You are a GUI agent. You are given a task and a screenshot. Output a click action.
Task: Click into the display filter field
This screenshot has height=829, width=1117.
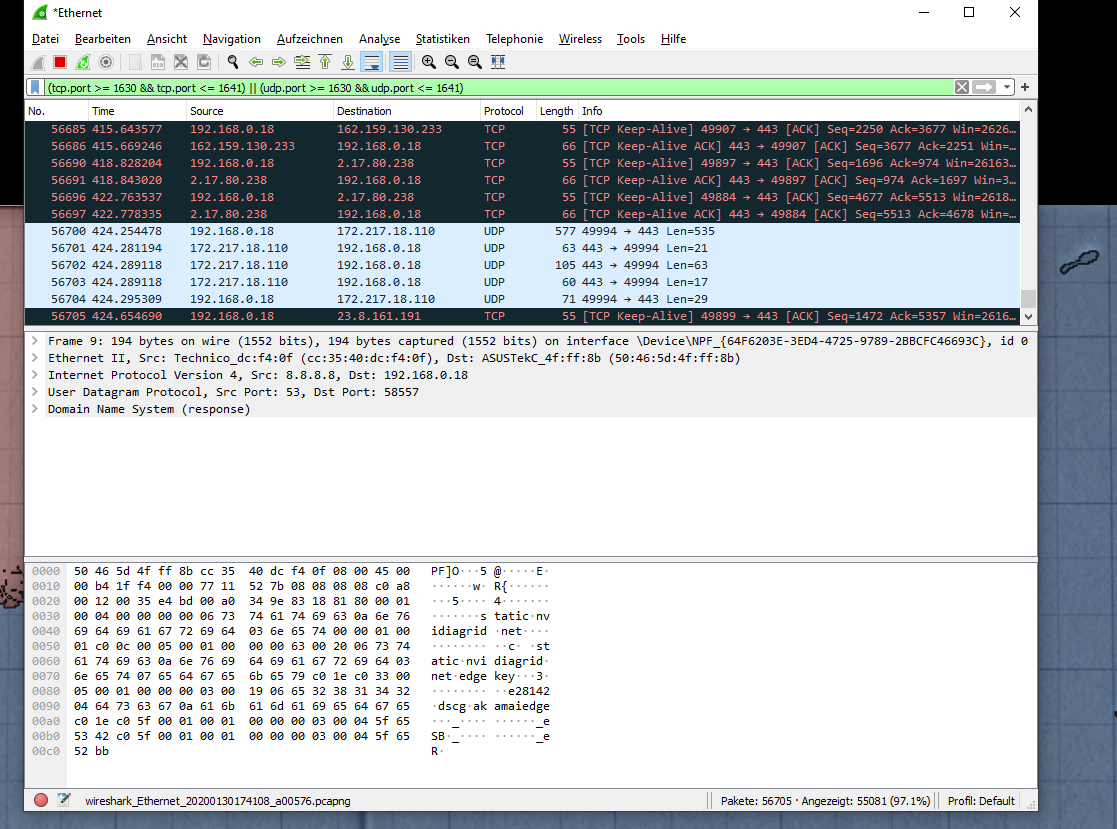tap(499, 88)
